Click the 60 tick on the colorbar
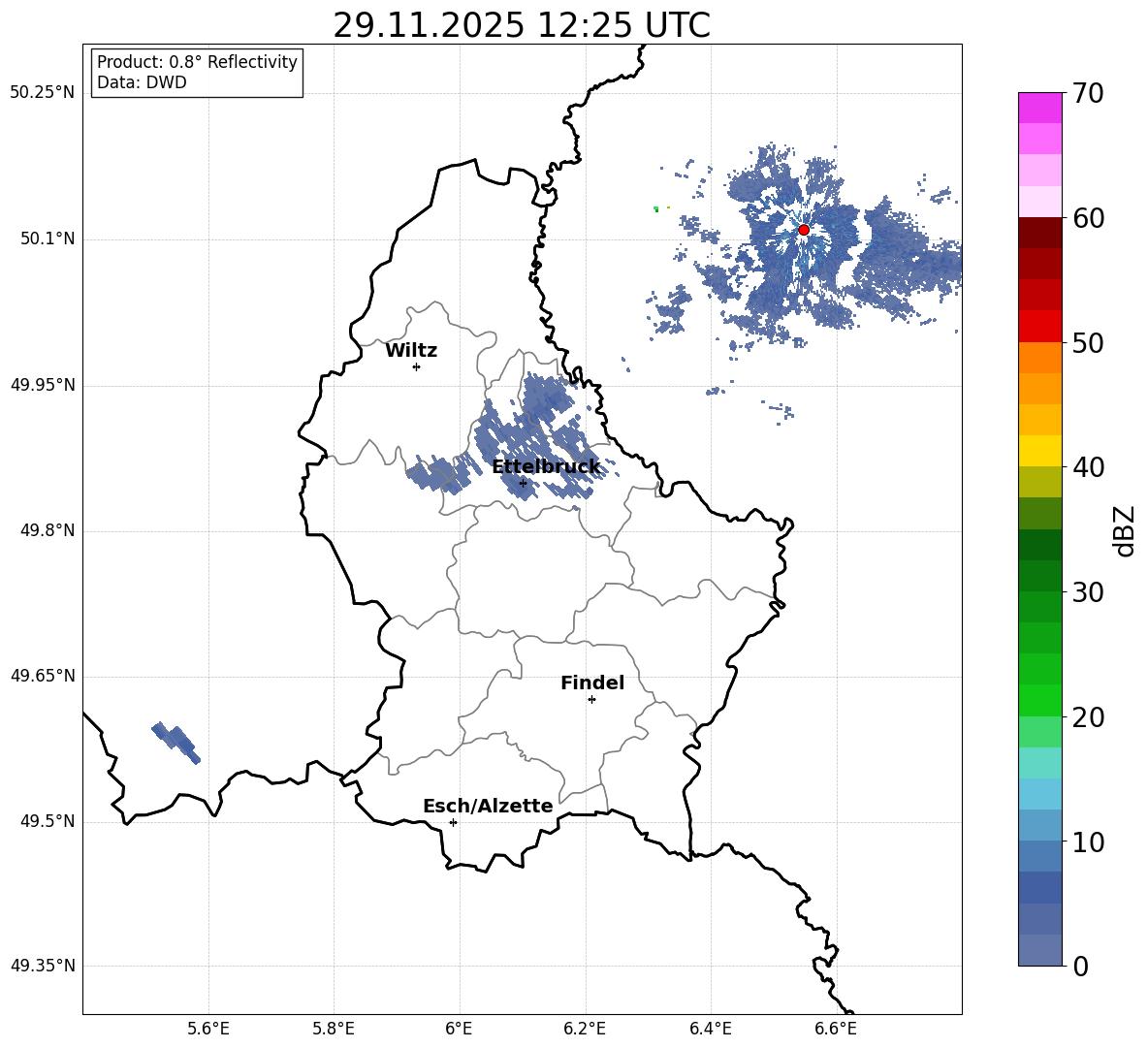Screen dimensions: 1148x1048 click(x=1088, y=218)
